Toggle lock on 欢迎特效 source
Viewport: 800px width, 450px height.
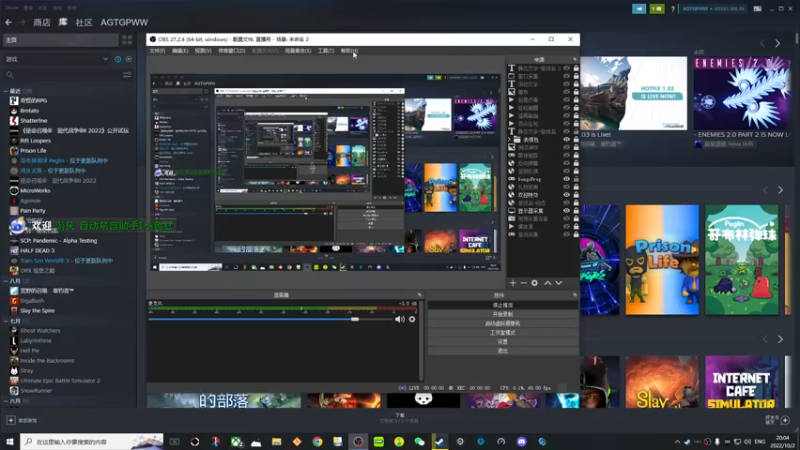click(576, 195)
